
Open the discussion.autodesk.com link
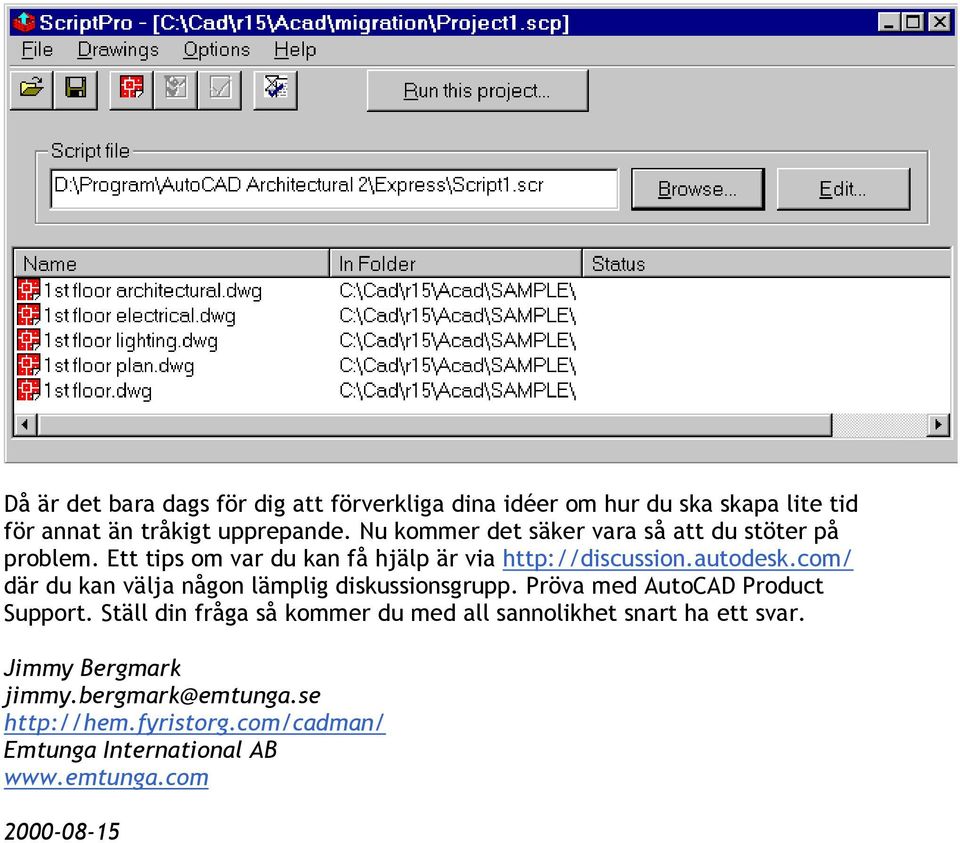[677, 558]
